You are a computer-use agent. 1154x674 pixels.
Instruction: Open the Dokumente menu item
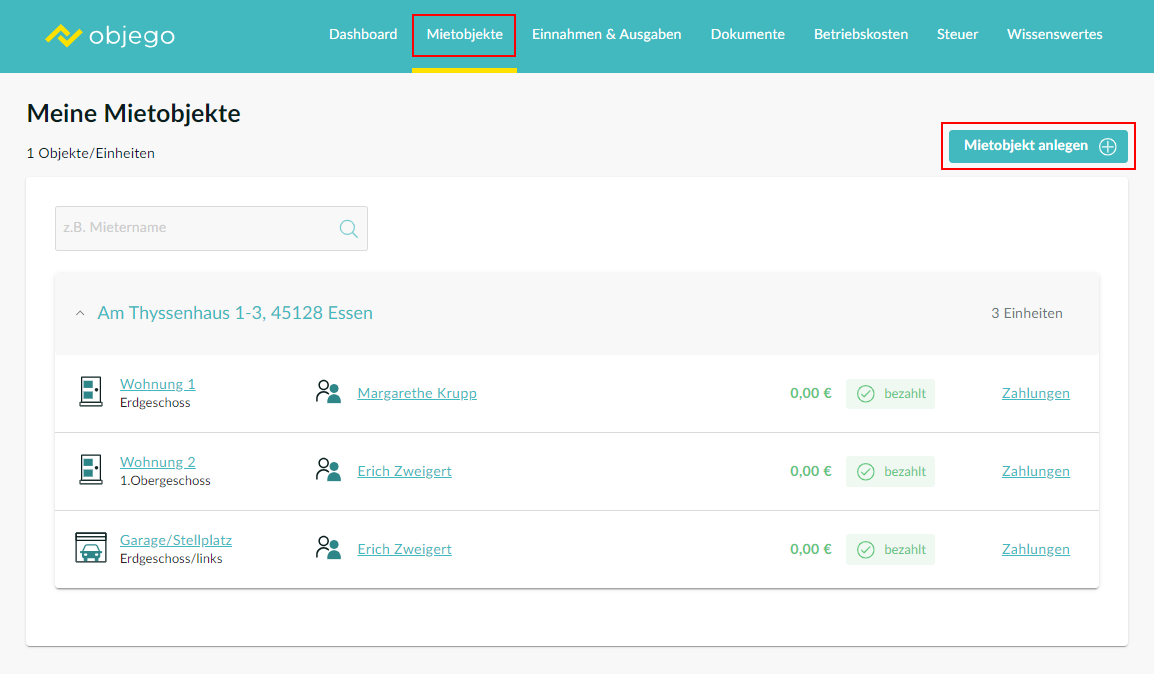(x=747, y=34)
